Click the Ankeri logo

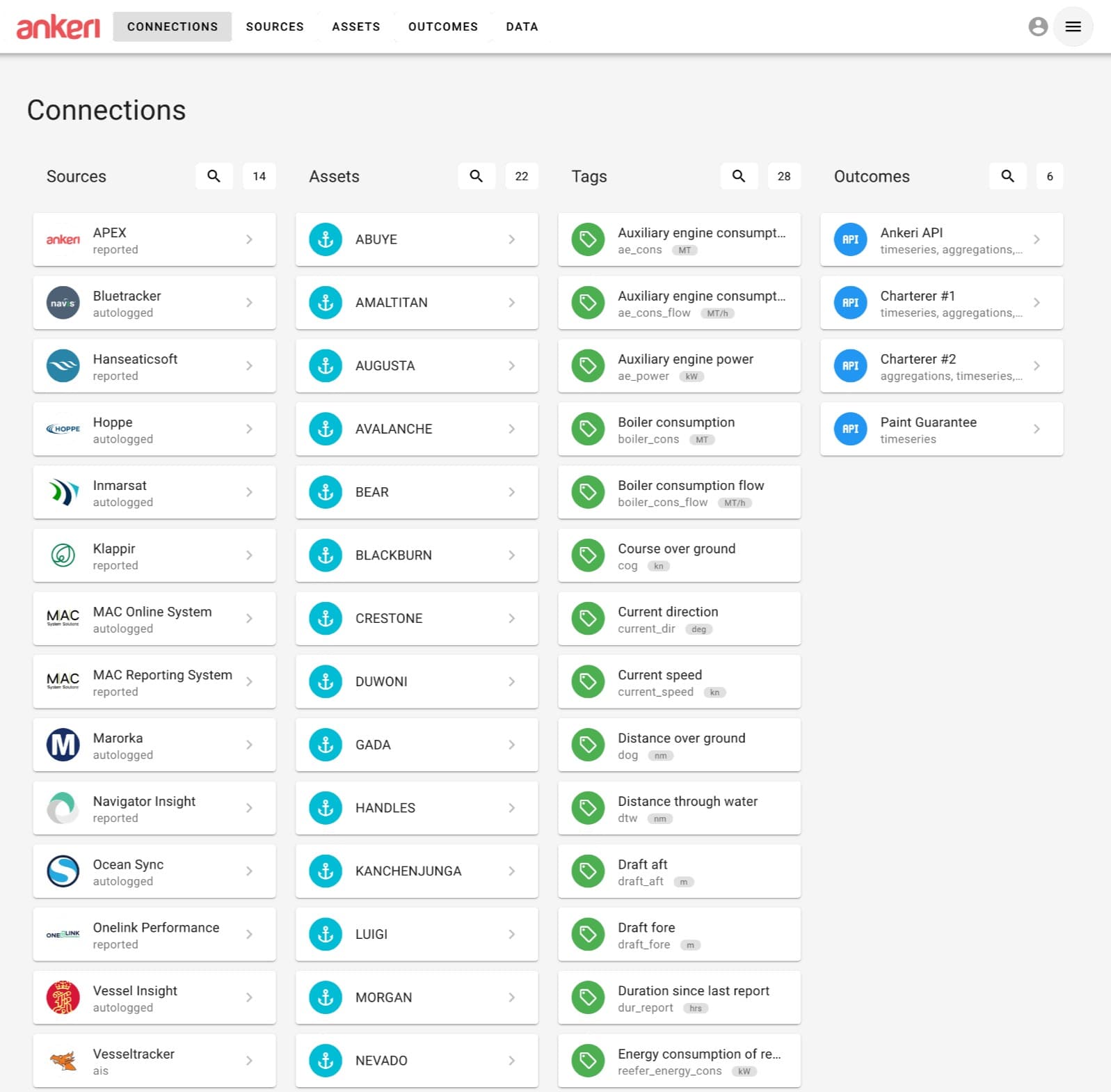tap(58, 26)
